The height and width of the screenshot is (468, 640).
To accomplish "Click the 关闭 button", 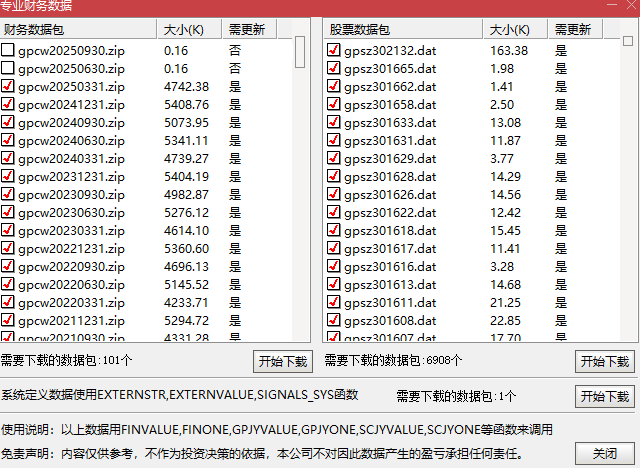I will point(605,453).
